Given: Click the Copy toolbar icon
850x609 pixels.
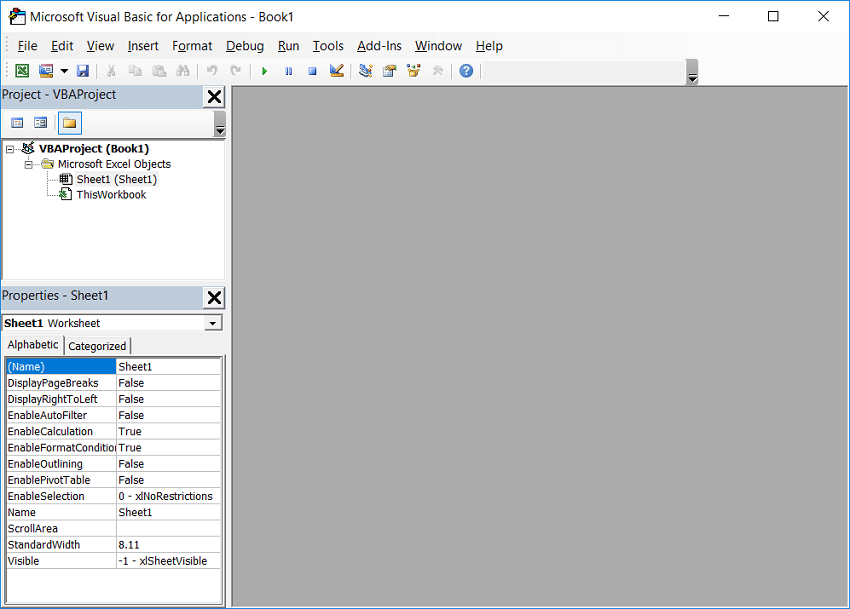Looking at the screenshot, I should tap(135, 71).
